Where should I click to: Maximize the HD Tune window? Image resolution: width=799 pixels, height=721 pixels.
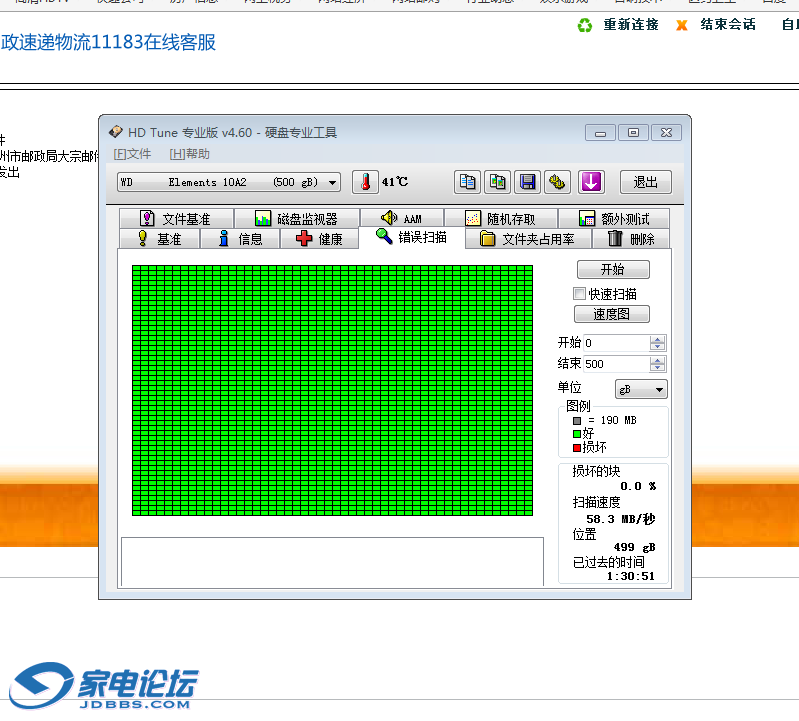click(633, 133)
